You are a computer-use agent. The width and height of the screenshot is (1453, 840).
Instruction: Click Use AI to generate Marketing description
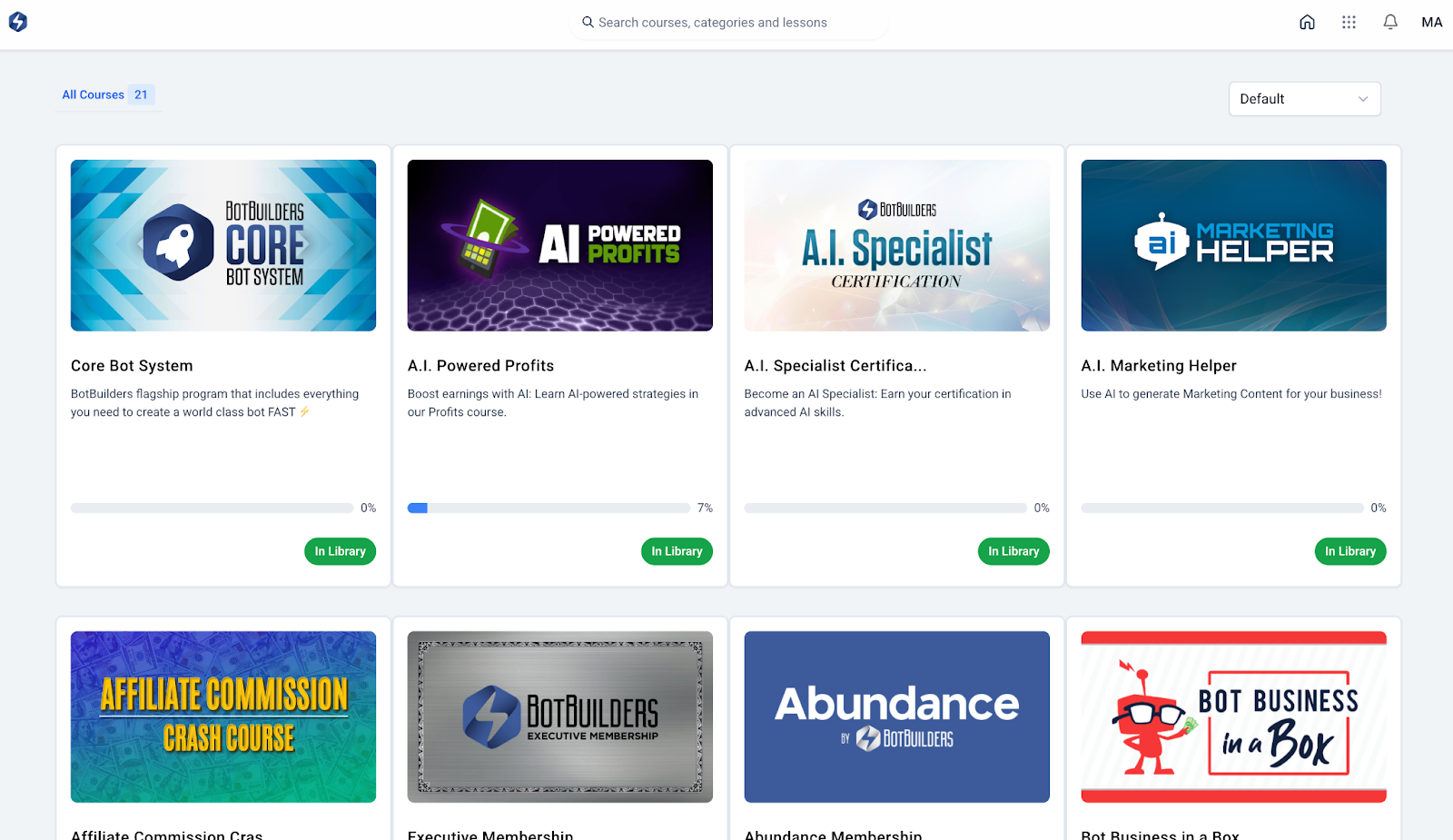1231,394
